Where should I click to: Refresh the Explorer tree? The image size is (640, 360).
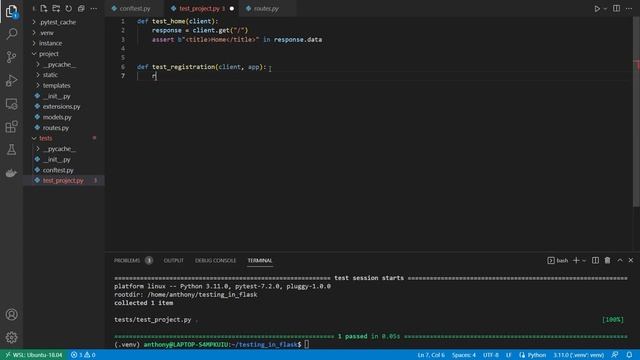pyautogui.click(x=69, y=8)
